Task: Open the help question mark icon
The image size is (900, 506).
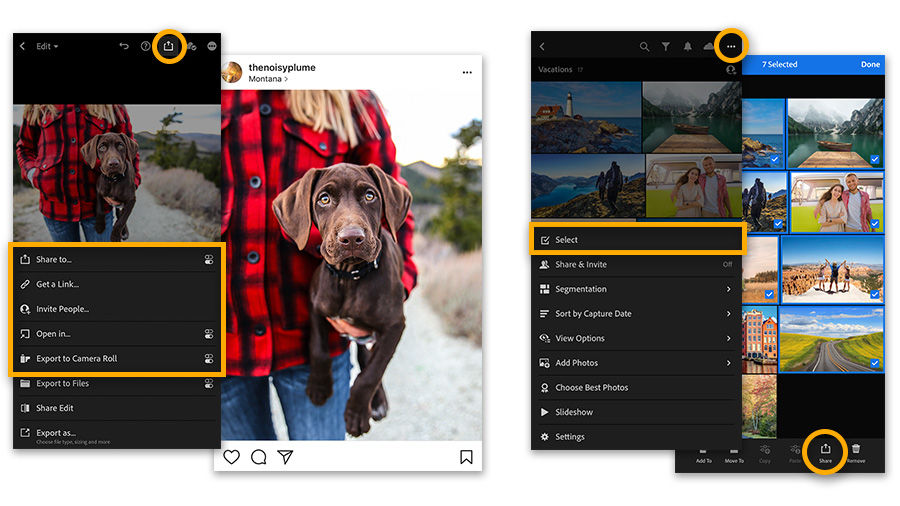Action: (145, 46)
